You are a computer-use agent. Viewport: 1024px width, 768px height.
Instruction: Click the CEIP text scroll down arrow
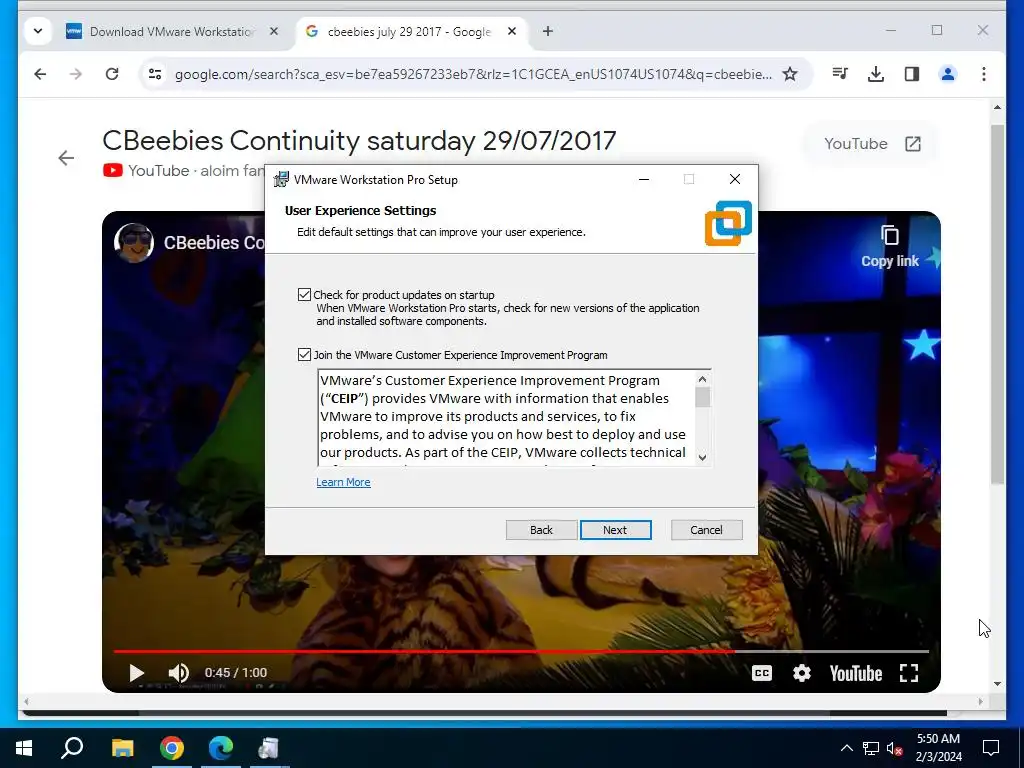coord(703,458)
